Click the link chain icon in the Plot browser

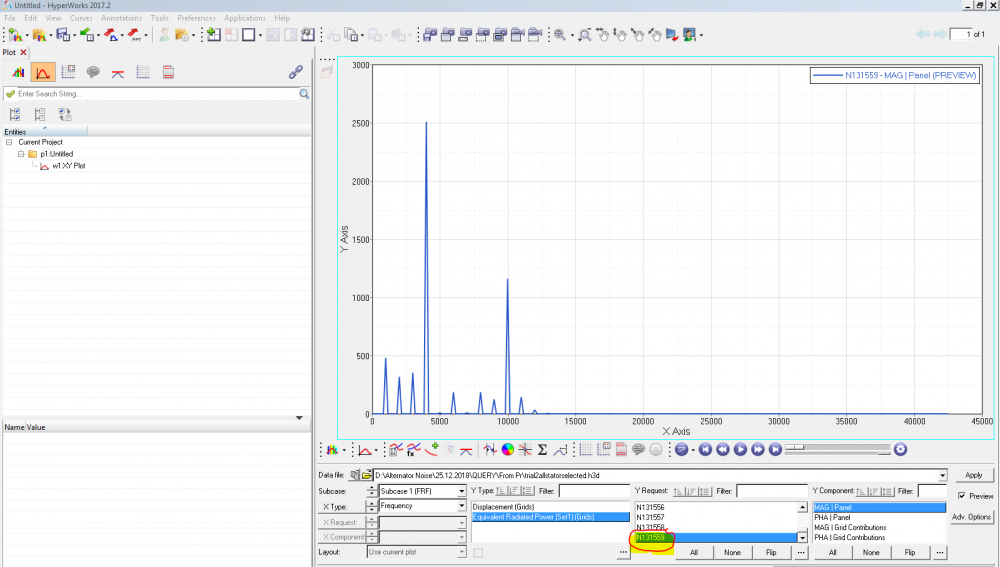click(295, 72)
